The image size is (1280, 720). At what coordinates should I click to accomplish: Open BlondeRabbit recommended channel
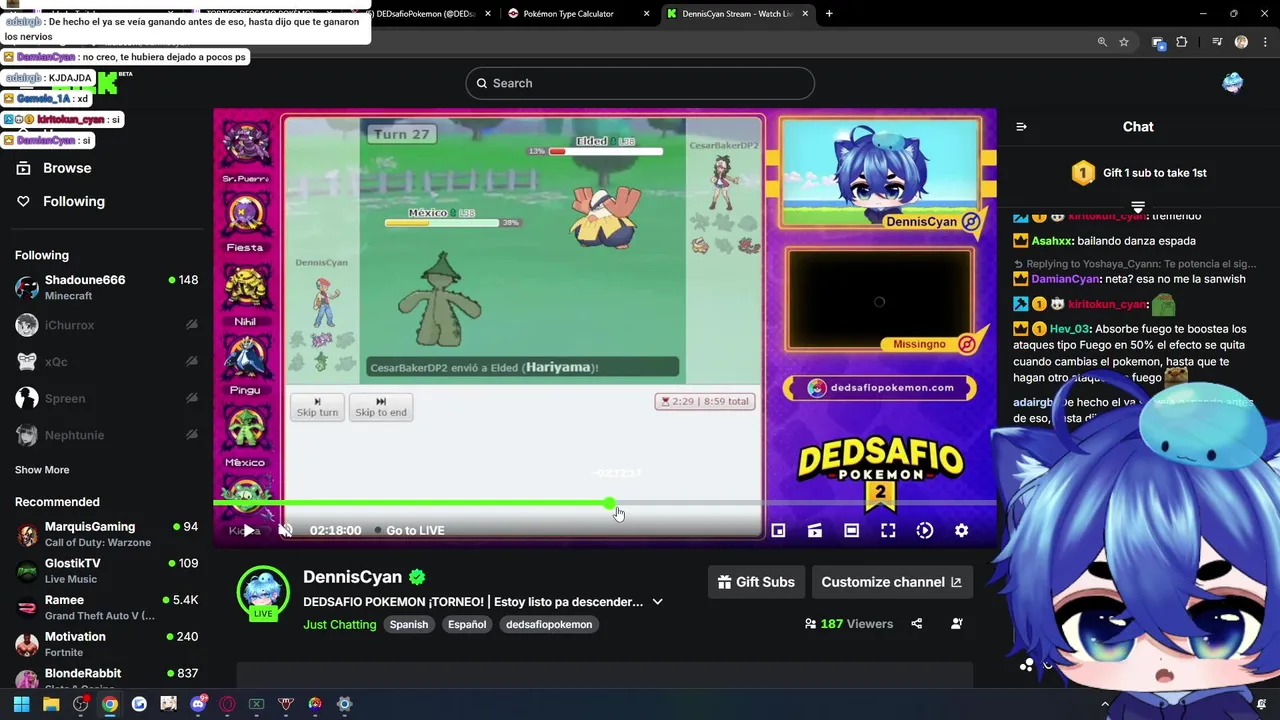click(106, 678)
